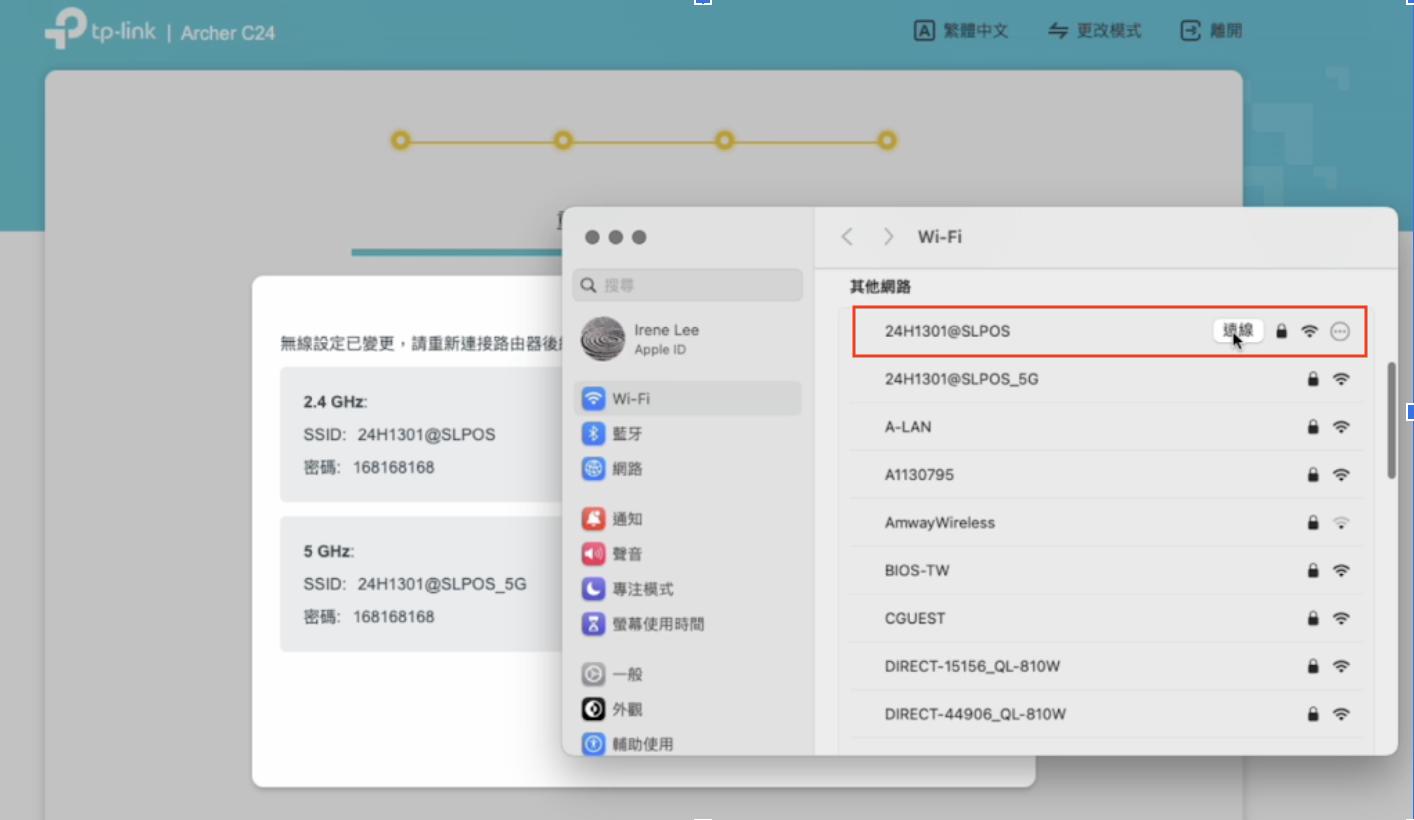Select 螢幕使用時間 Screen Time in sidebar
Screen dimensions: 1414x820
pos(687,624)
